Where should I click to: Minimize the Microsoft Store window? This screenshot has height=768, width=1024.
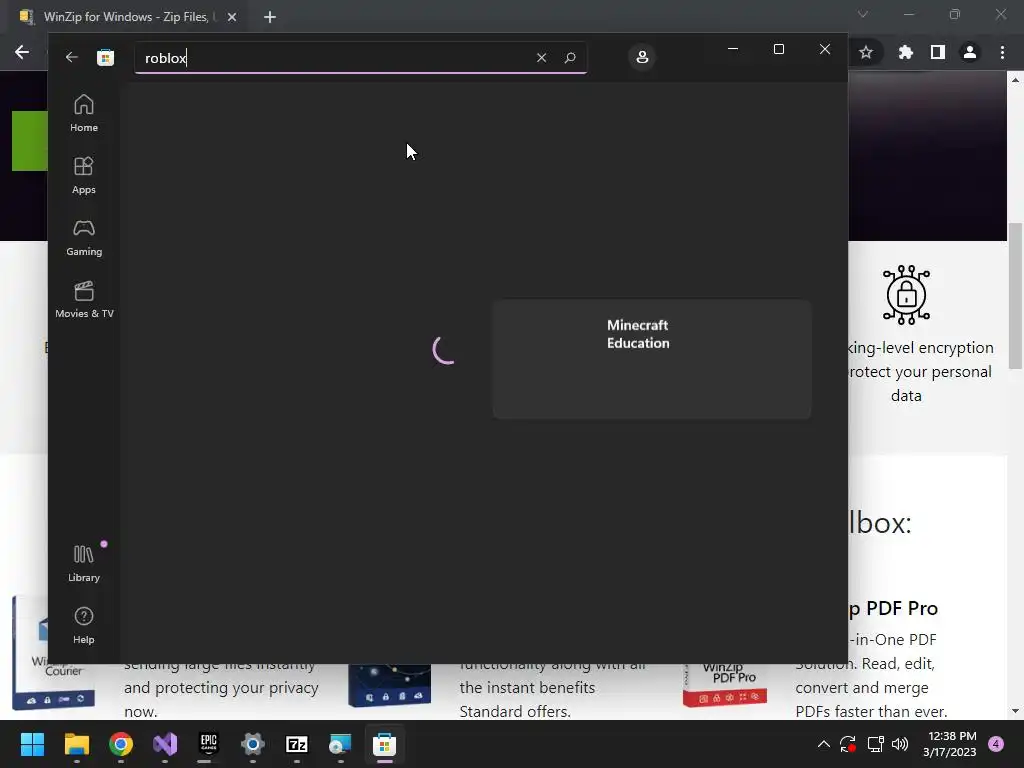click(733, 49)
